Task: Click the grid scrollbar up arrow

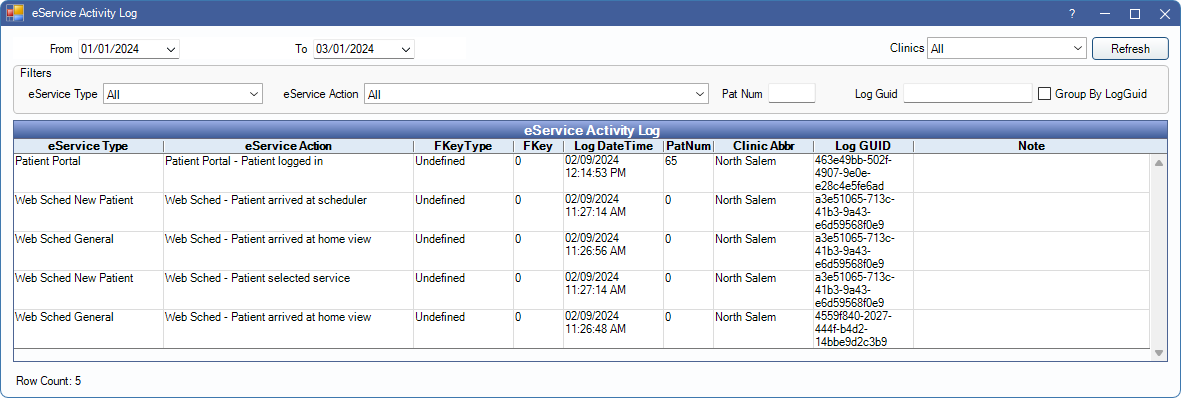Action: click(1158, 162)
